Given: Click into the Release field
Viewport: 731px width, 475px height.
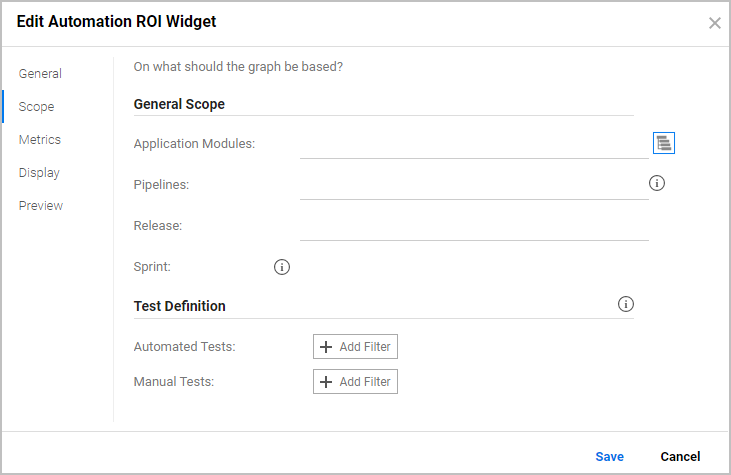Looking at the screenshot, I should 473,226.
